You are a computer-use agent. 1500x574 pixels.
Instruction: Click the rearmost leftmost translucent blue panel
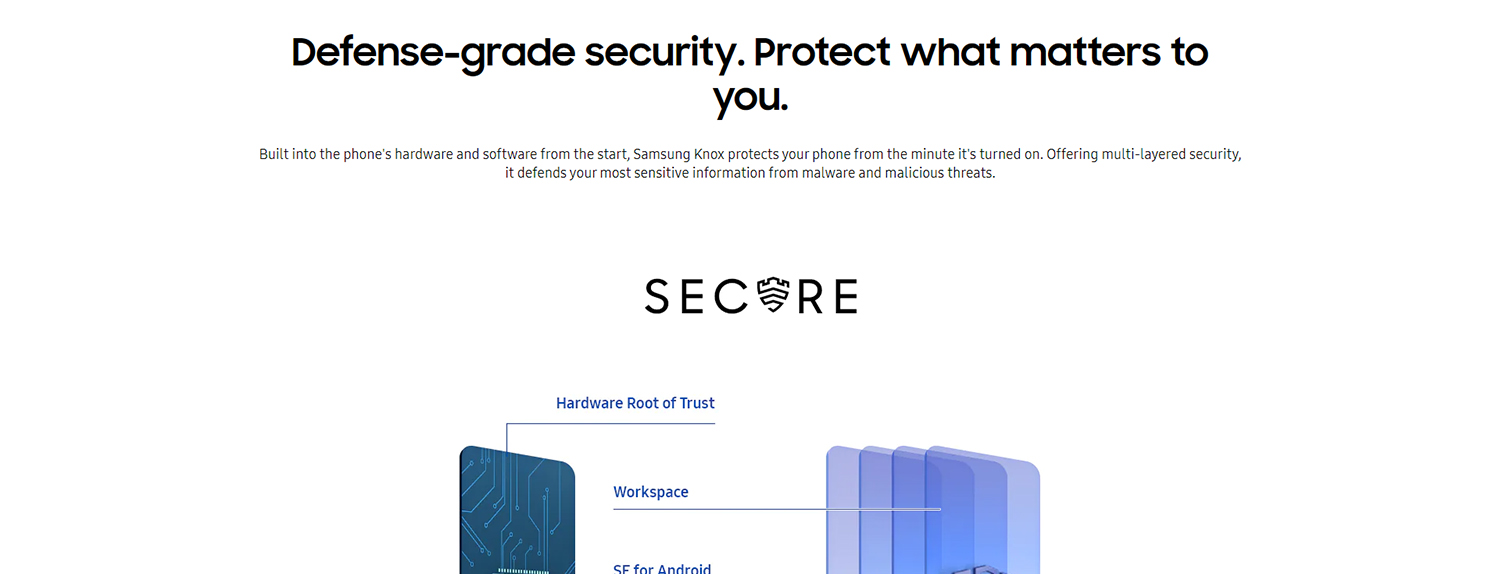coord(842,510)
